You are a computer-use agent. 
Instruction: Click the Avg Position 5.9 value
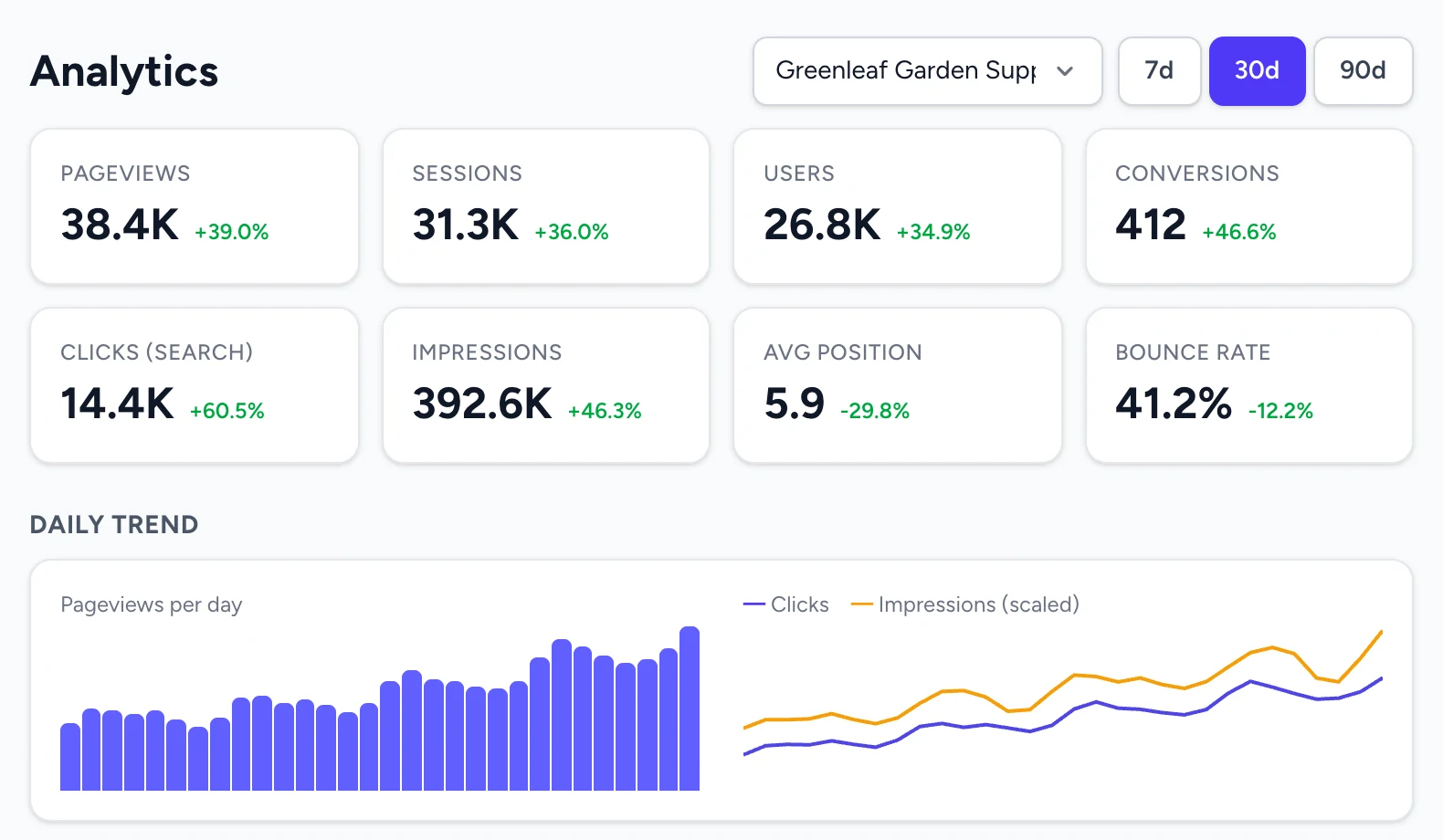(x=795, y=404)
